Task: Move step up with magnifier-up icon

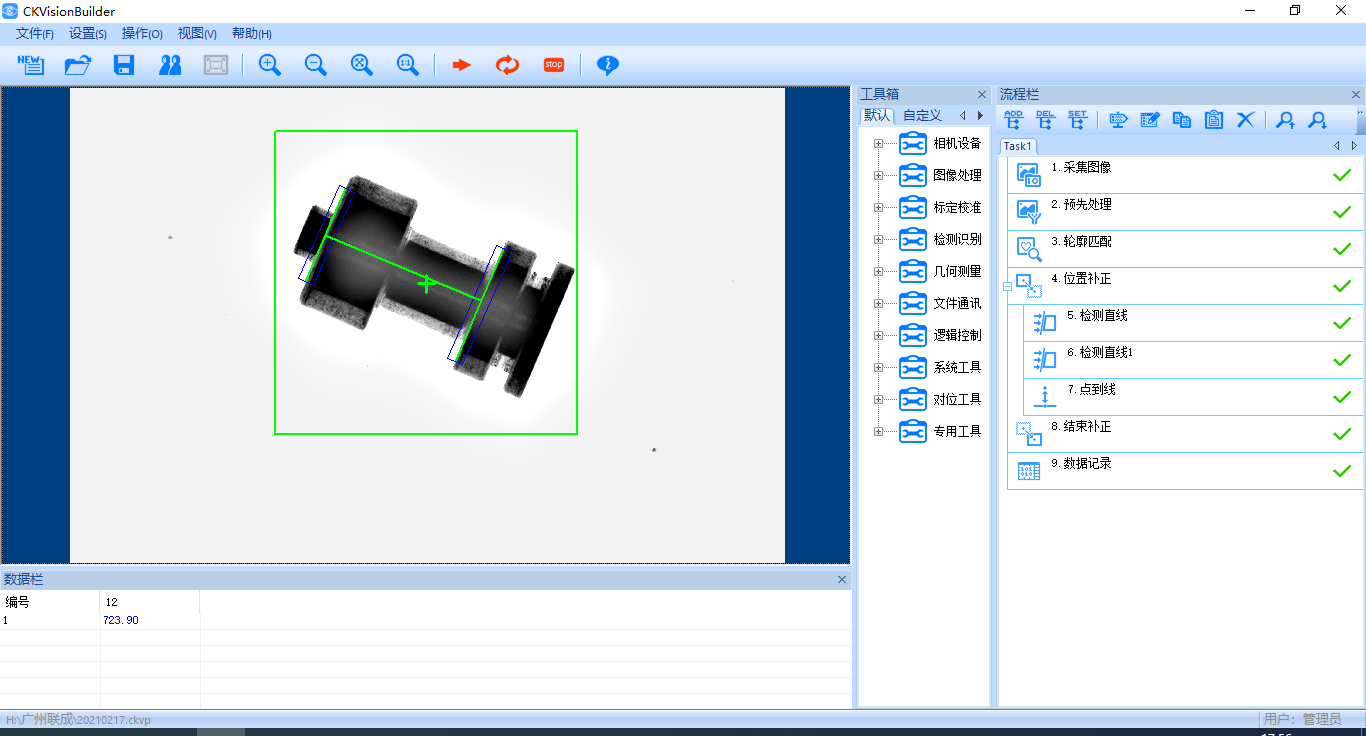Action: click(x=1286, y=120)
